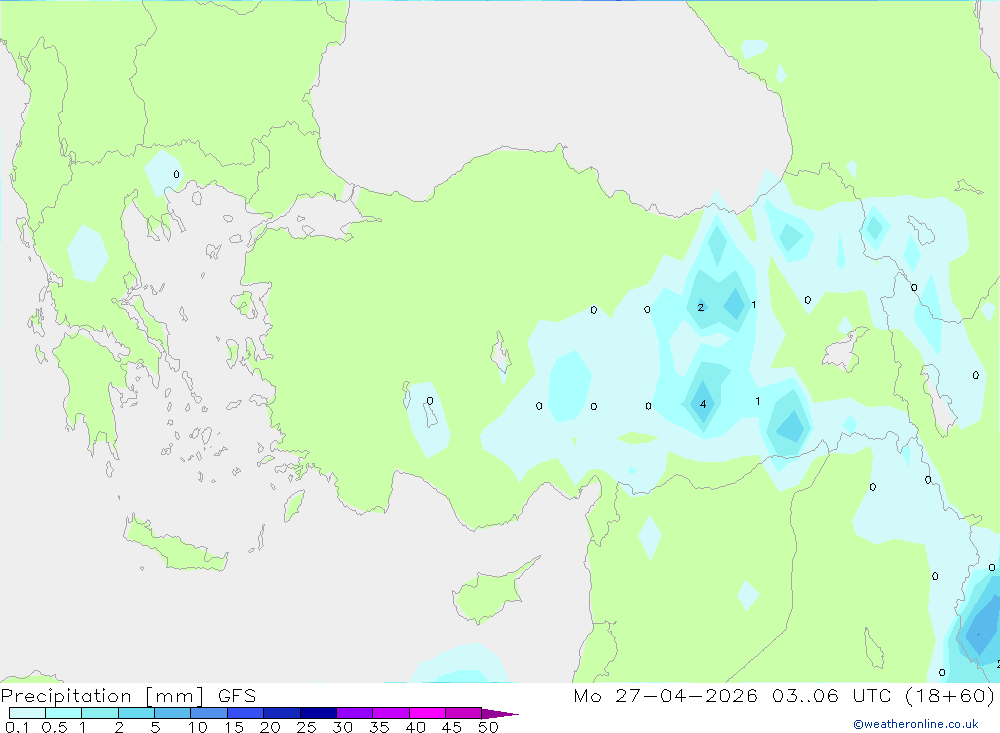Screen dimensions: 1000x733
Task: Click the 25–30 mm legend color swatch
Action: 318,713
